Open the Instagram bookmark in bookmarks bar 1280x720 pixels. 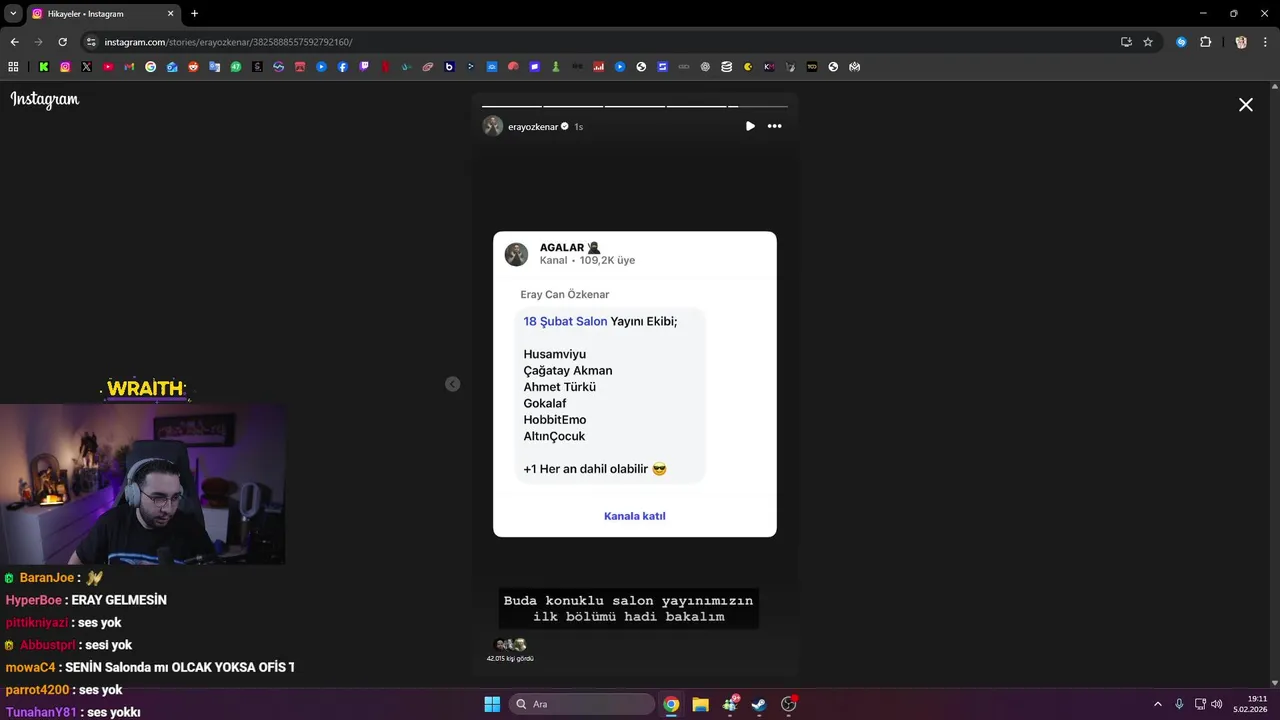click(65, 67)
